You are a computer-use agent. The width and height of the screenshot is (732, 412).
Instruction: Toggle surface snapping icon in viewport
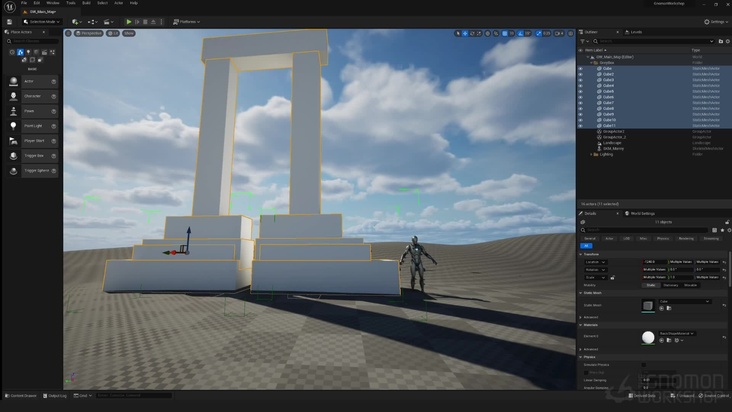[x=496, y=33]
